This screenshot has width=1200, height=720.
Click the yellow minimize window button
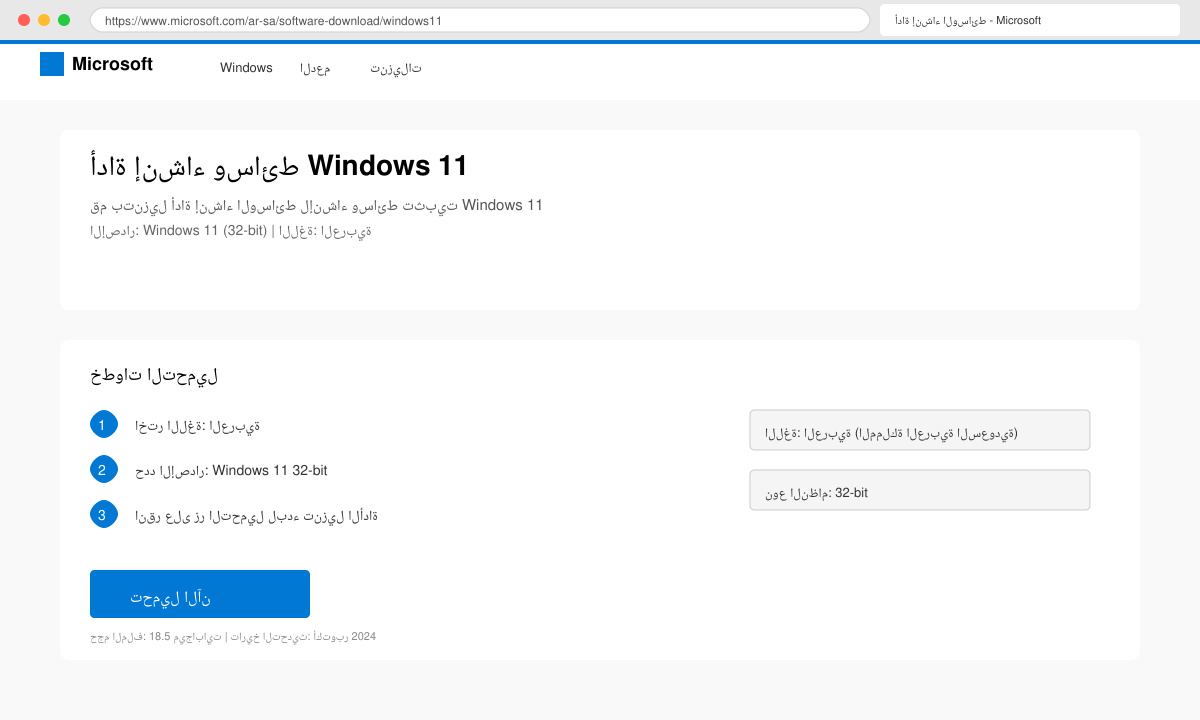point(44,20)
